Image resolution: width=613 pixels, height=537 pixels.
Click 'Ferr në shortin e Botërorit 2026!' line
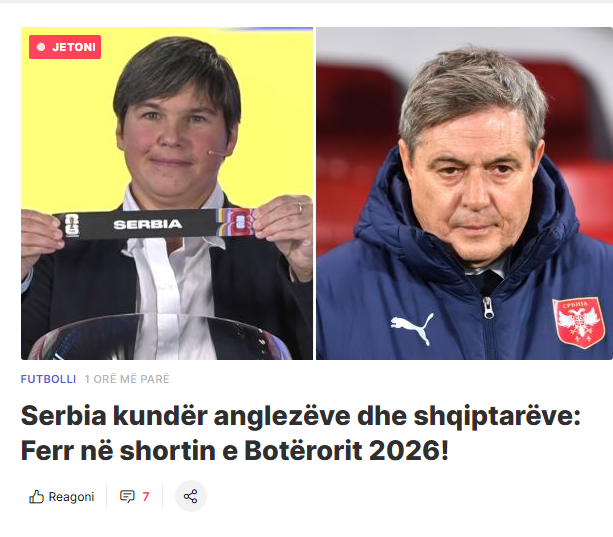pos(235,451)
